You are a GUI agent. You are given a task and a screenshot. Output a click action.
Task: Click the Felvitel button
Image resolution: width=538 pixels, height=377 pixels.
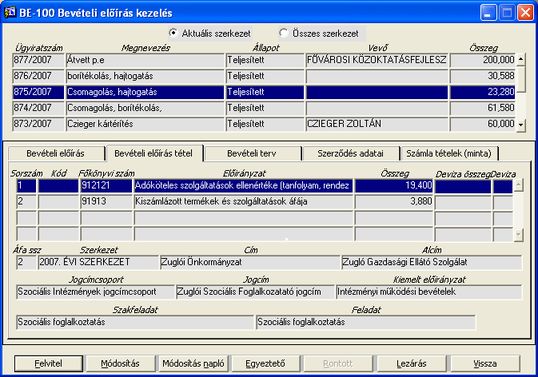(48, 363)
